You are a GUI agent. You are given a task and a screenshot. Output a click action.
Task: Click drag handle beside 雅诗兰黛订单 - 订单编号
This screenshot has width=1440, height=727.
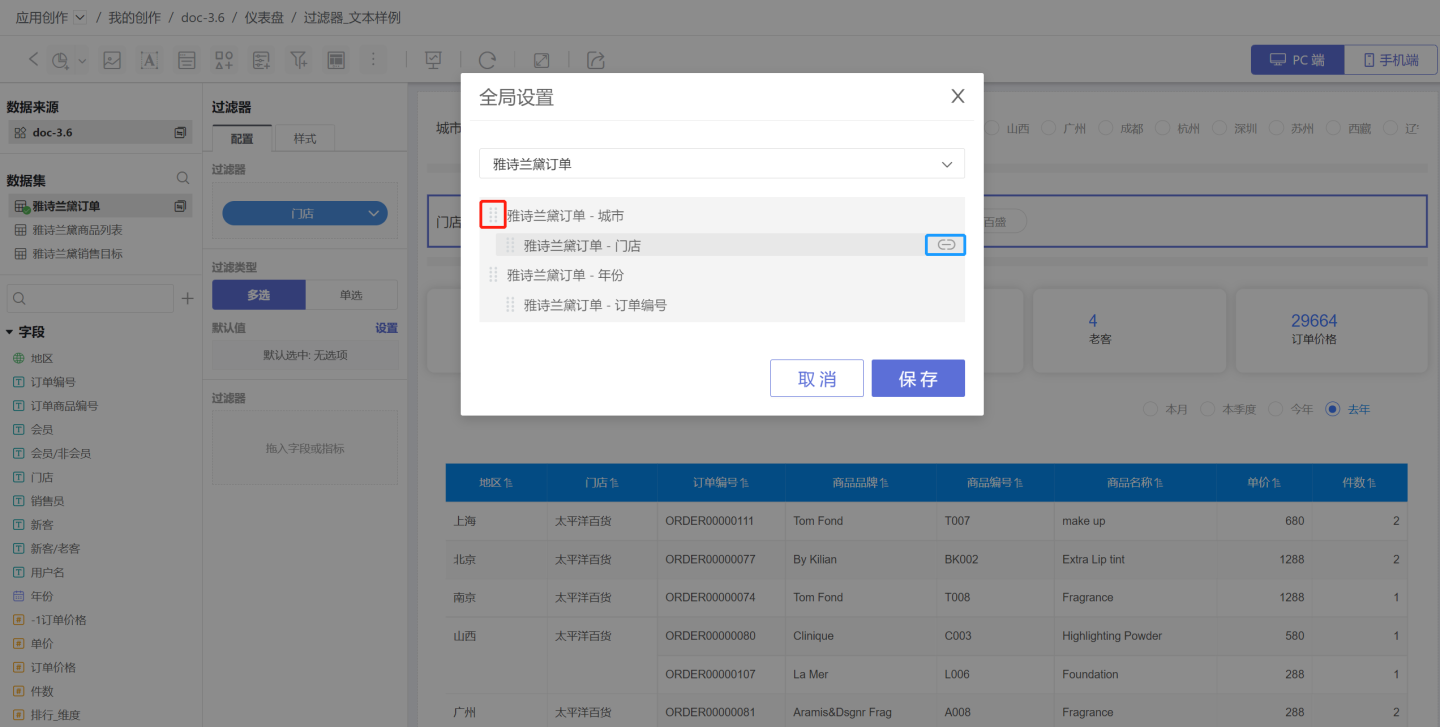[510, 305]
